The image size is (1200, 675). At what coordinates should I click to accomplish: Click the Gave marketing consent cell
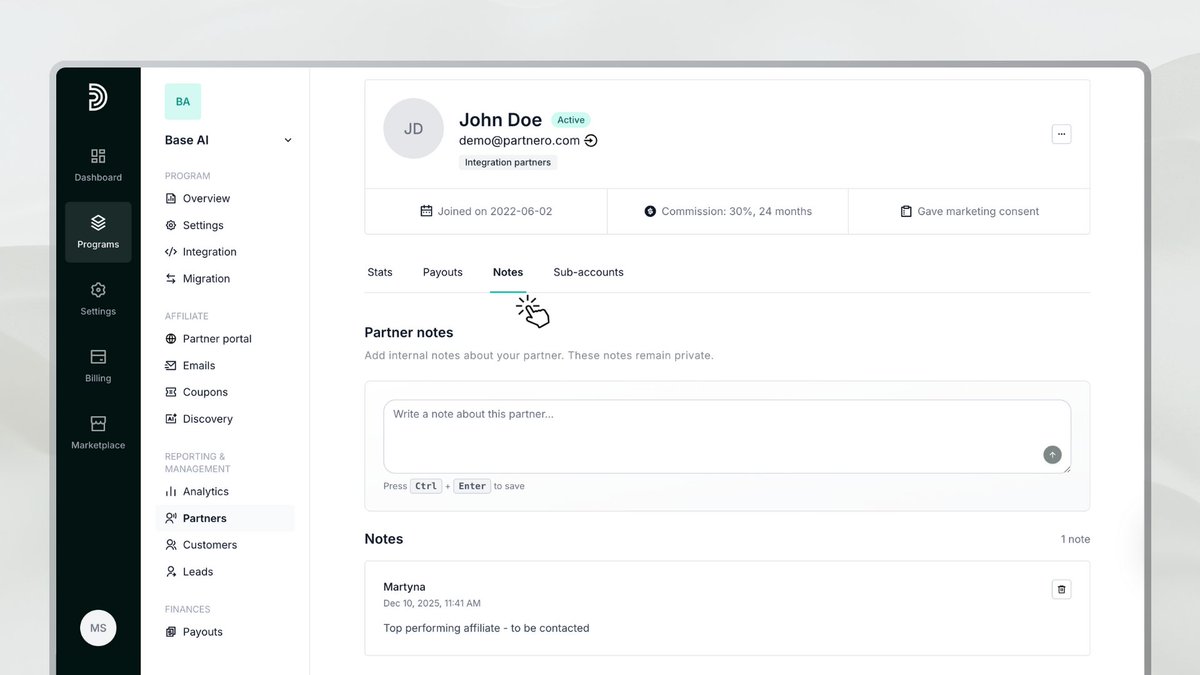pyautogui.click(x=969, y=211)
